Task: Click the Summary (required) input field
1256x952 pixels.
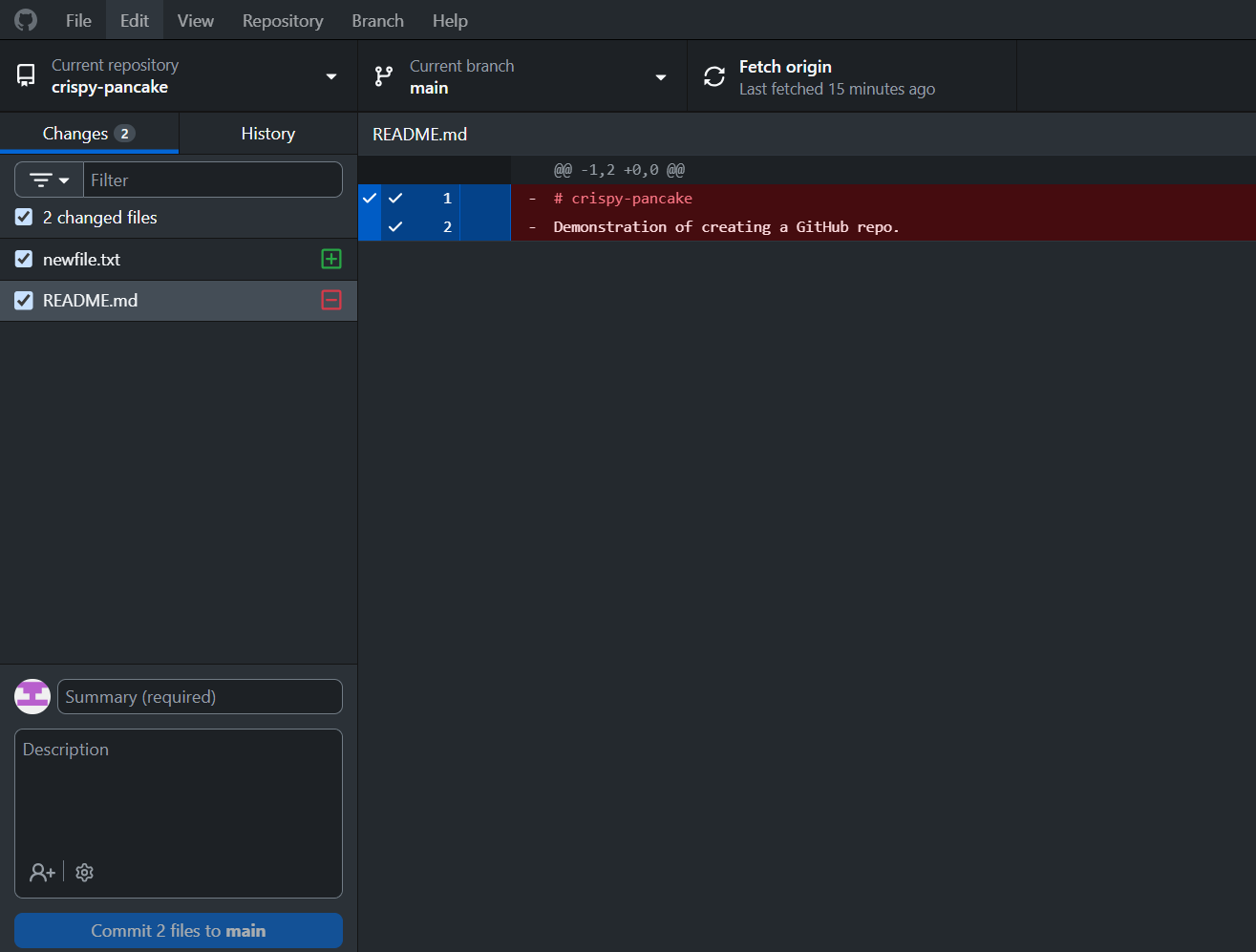Action: tap(200, 696)
